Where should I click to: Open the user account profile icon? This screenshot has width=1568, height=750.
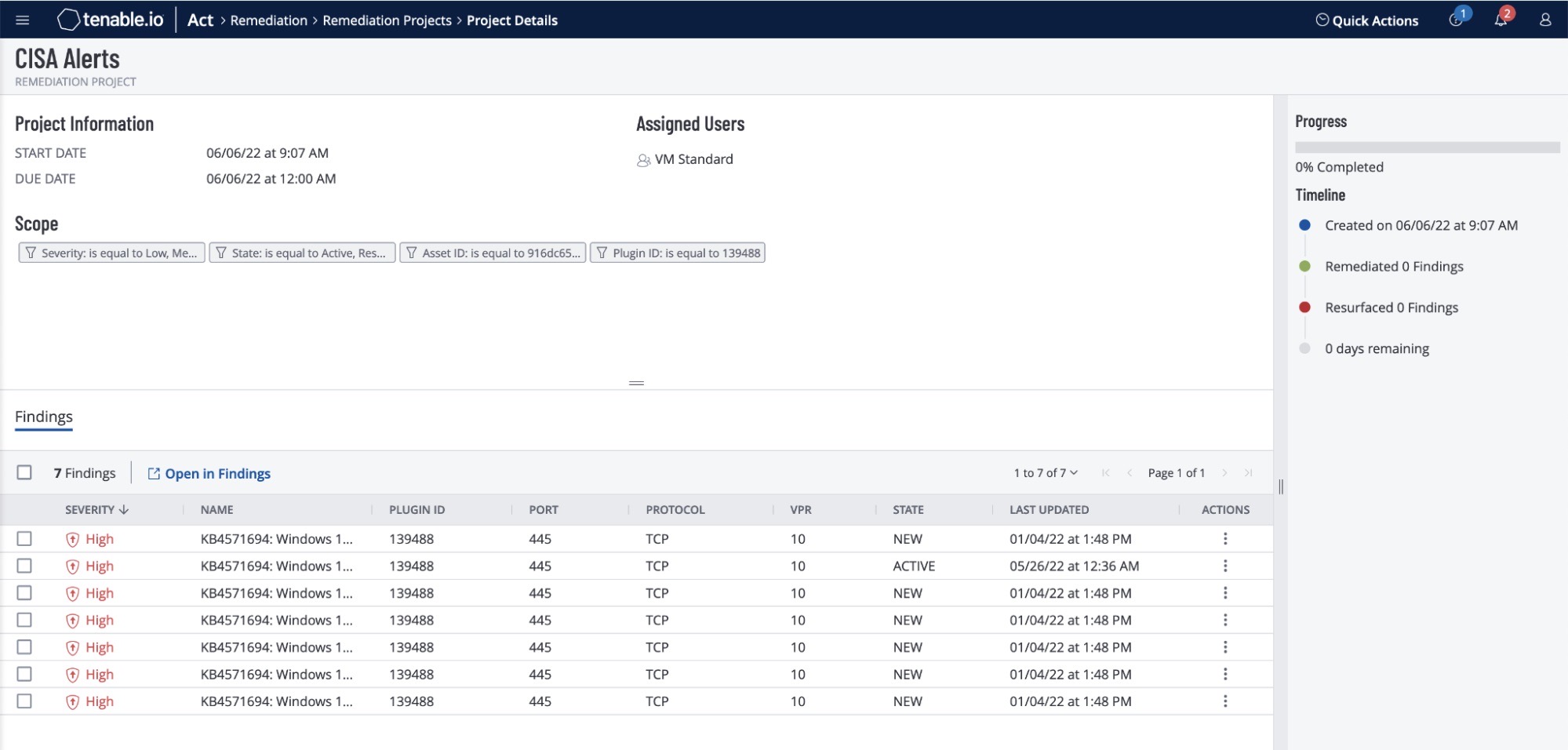pyautogui.click(x=1544, y=20)
